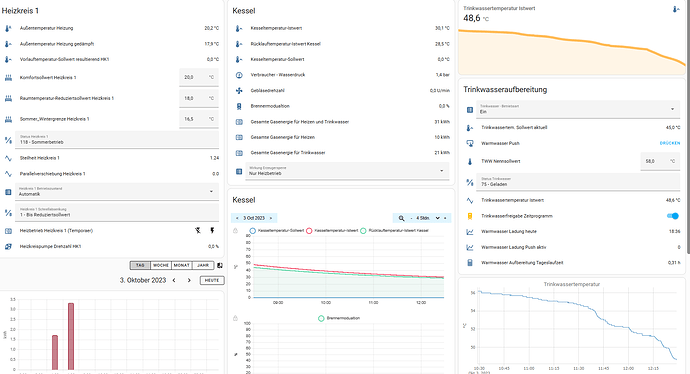This screenshot has width=690, height=374.
Task: Click fan icon beside Gebläsedrehzahl
Action: tap(239, 90)
